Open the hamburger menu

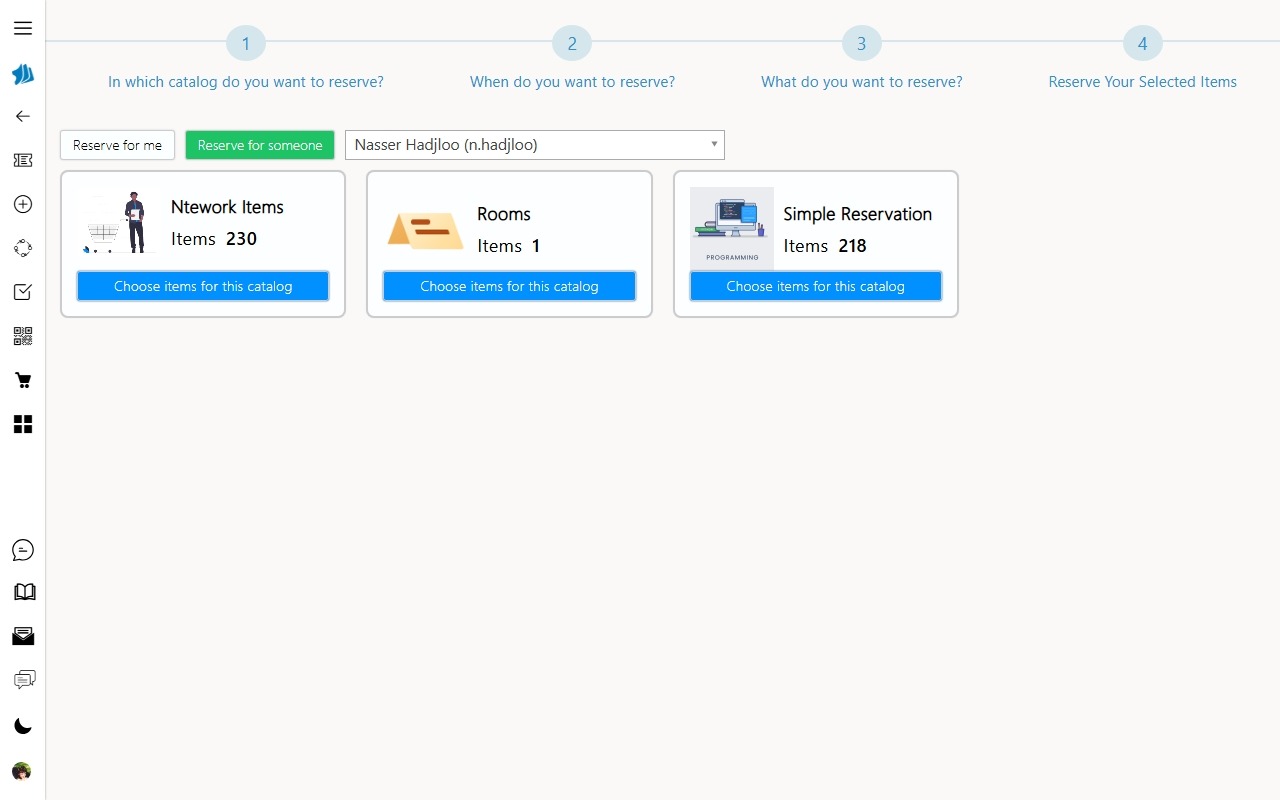click(x=23, y=28)
